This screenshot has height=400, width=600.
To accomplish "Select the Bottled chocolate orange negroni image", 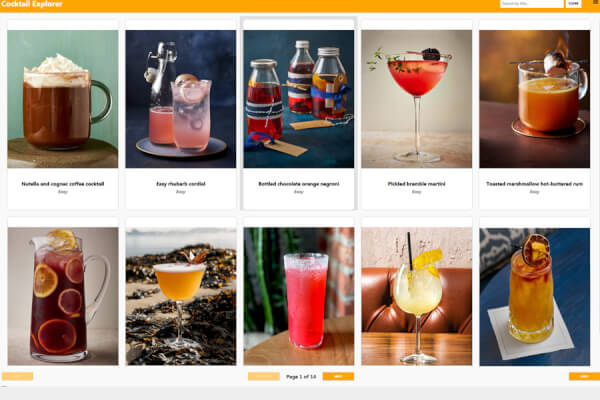I will pos(298,99).
